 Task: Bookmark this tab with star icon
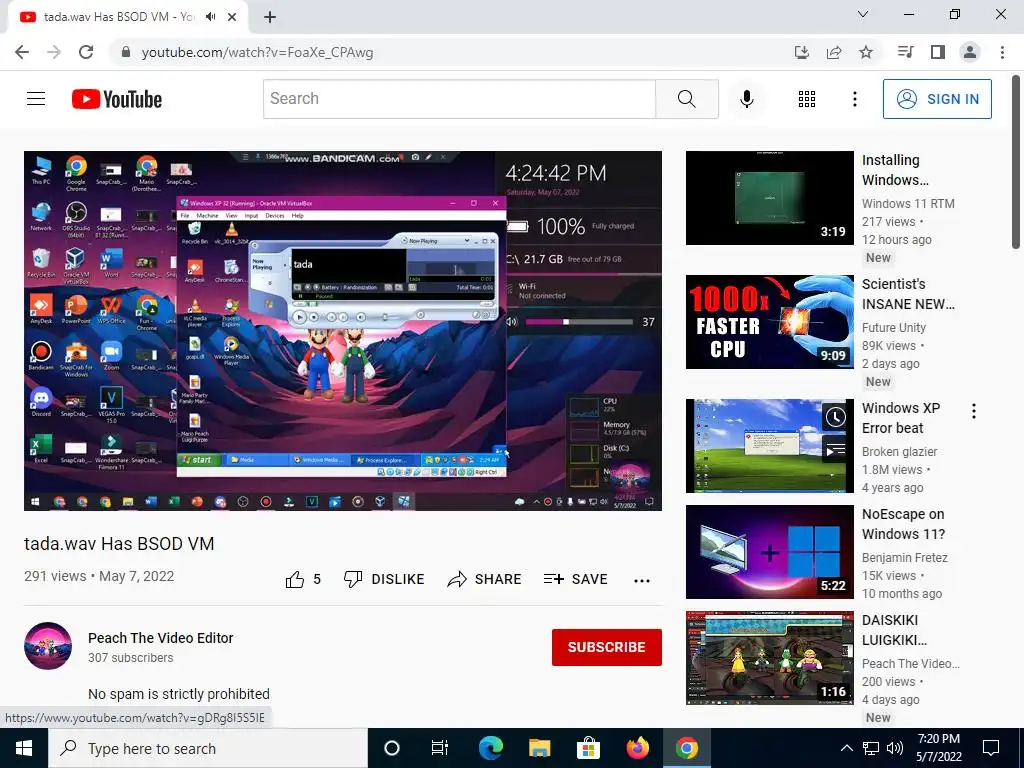865,52
